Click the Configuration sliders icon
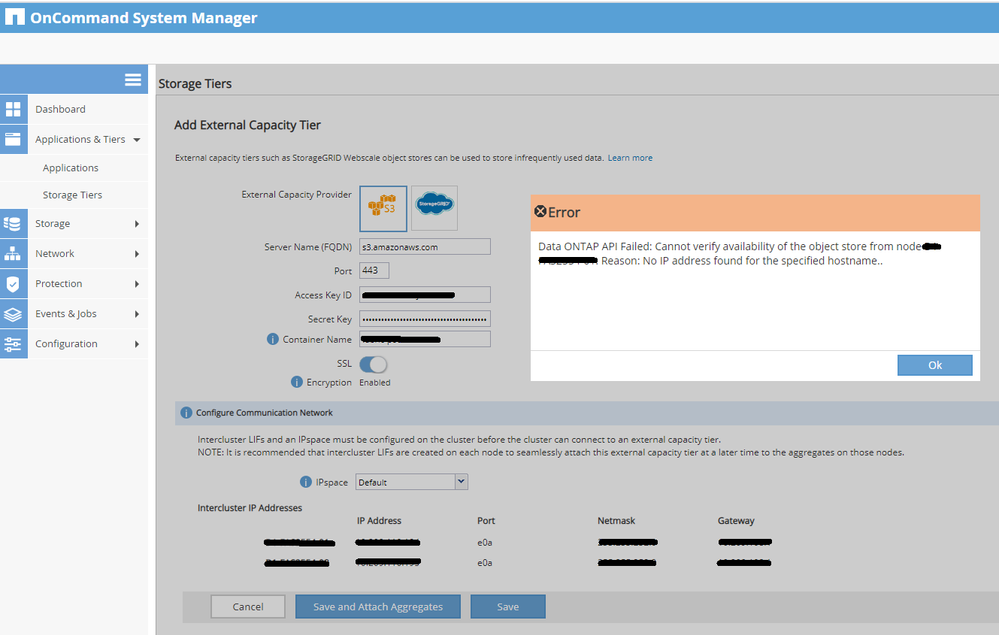The height and width of the screenshot is (635, 999). pos(14,344)
